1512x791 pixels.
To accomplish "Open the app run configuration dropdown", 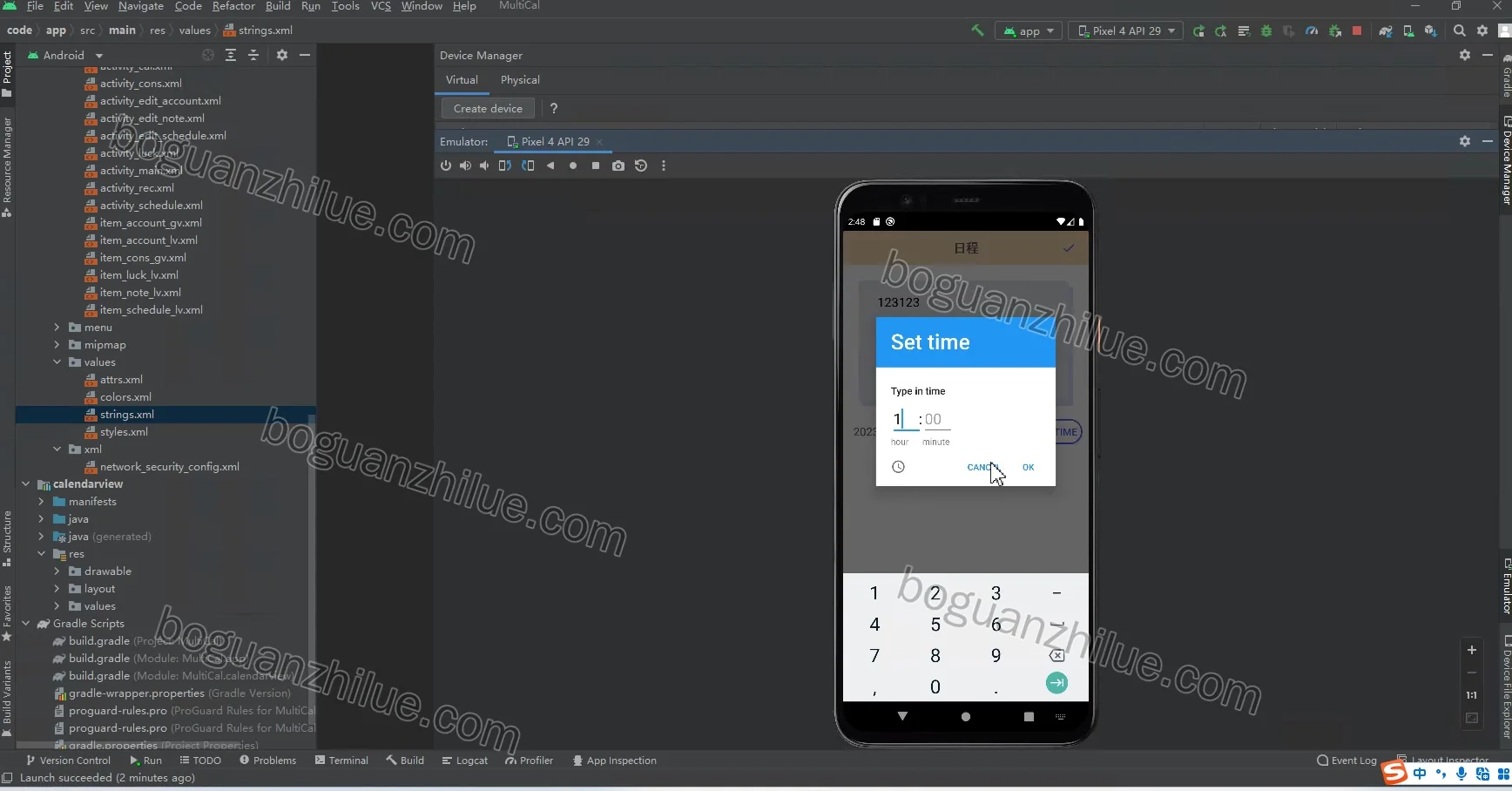I will 1029,30.
